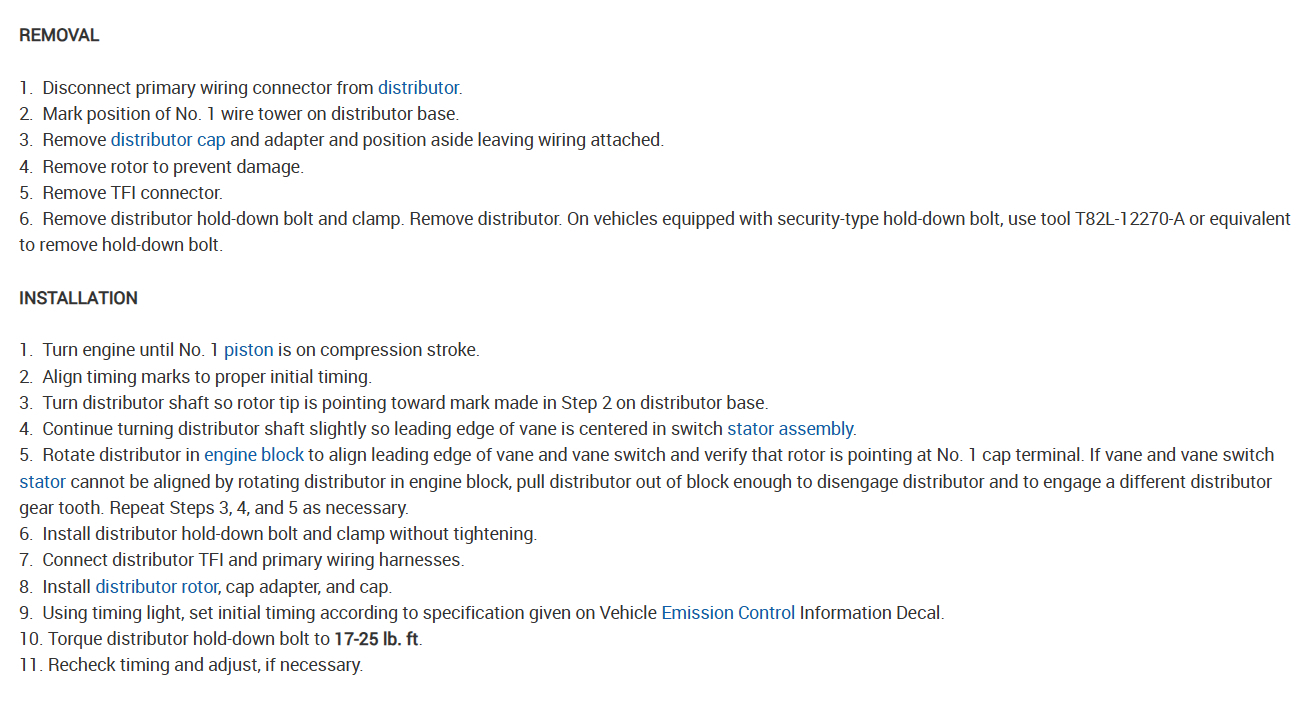Click the INSTALLATION section heading

[x=78, y=298]
